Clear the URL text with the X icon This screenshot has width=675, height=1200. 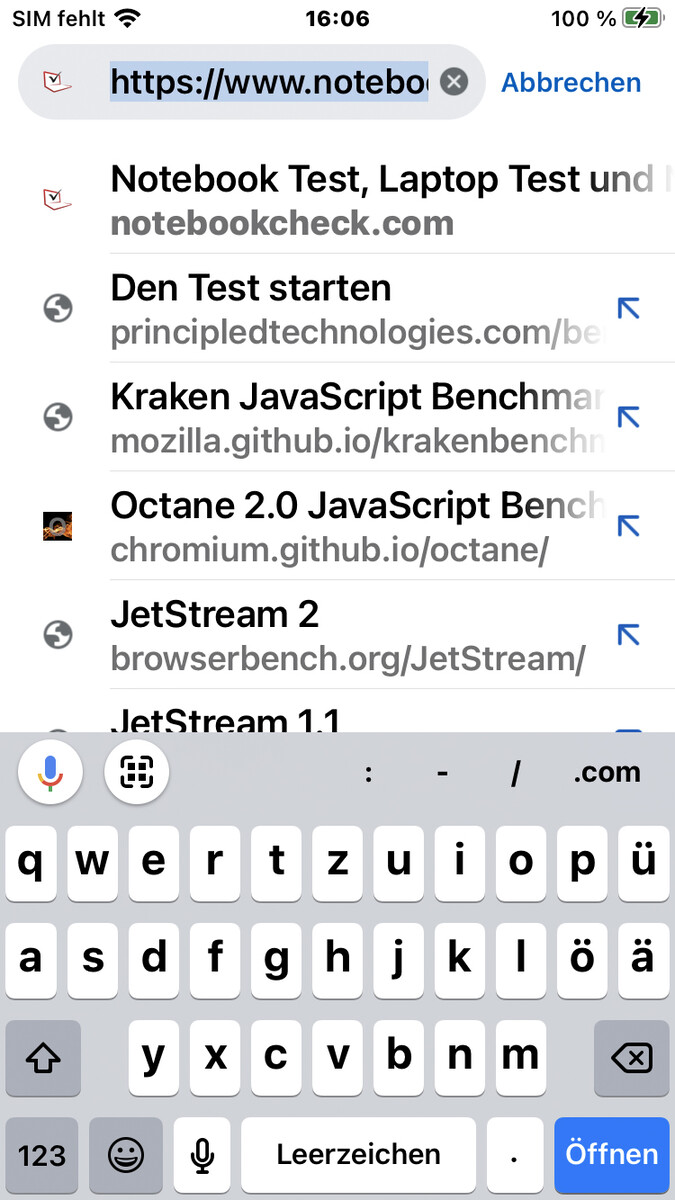[454, 82]
